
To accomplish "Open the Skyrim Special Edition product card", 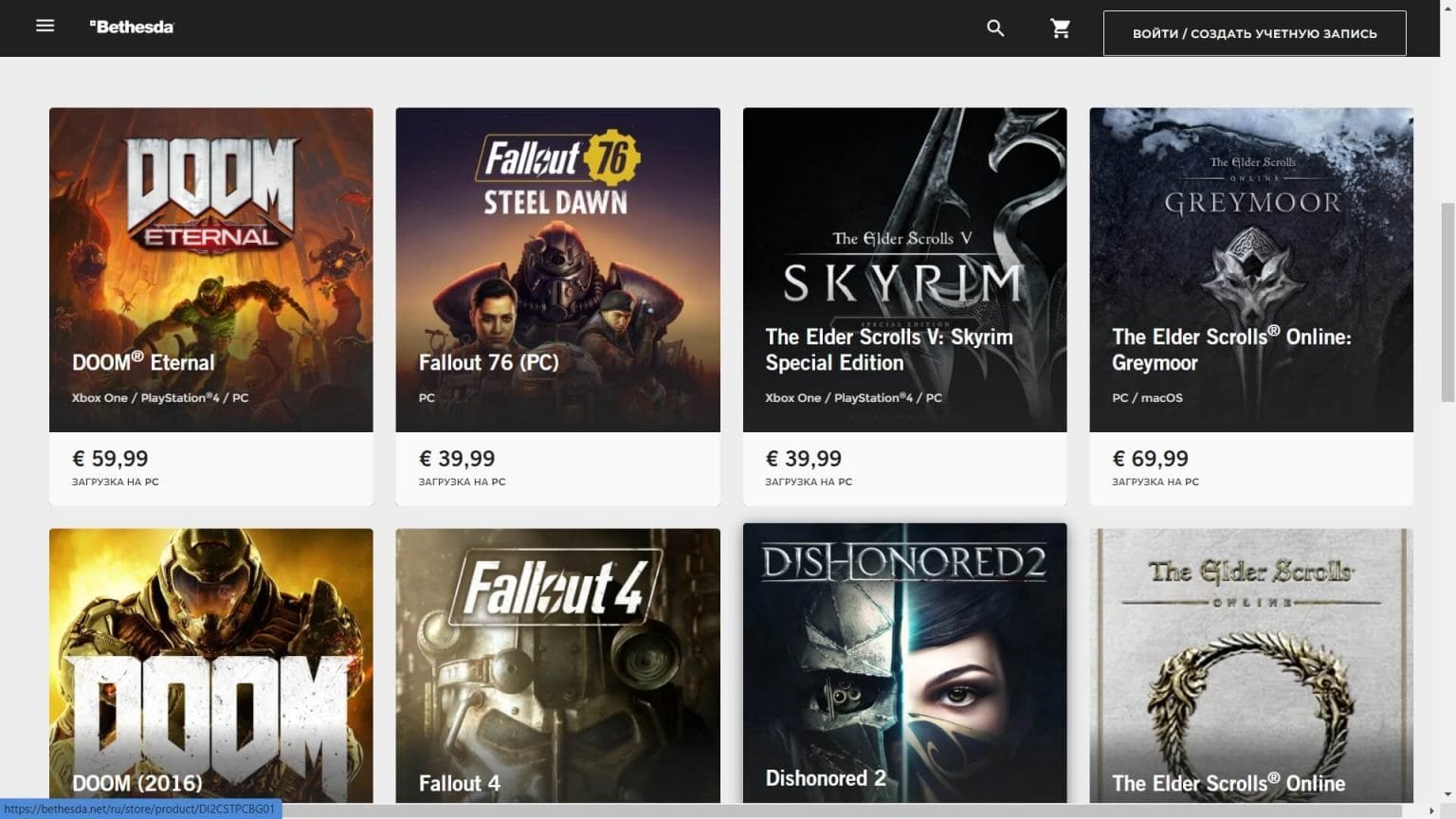I will point(904,306).
